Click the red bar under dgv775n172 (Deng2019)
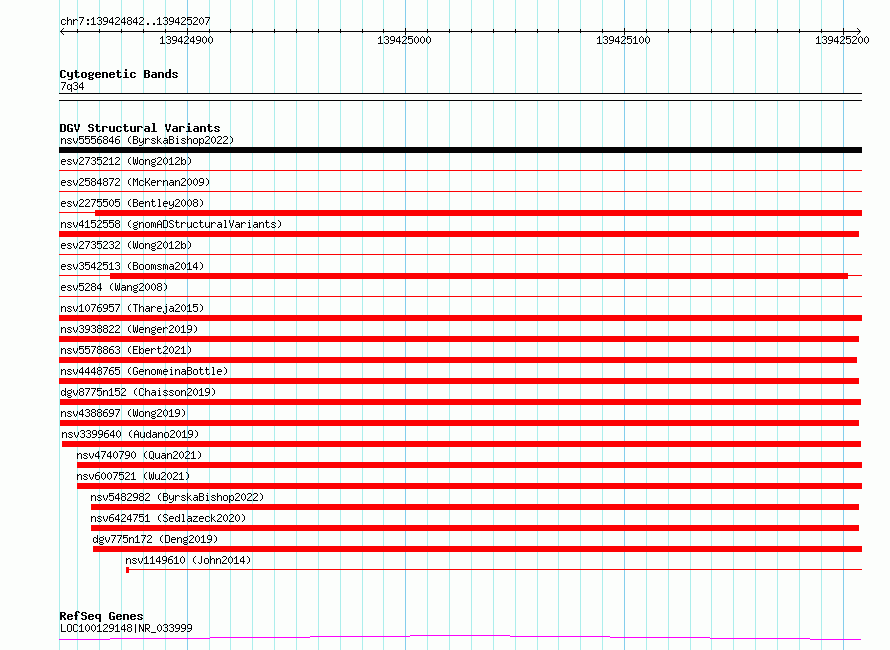The image size is (890, 650). (x=477, y=549)
